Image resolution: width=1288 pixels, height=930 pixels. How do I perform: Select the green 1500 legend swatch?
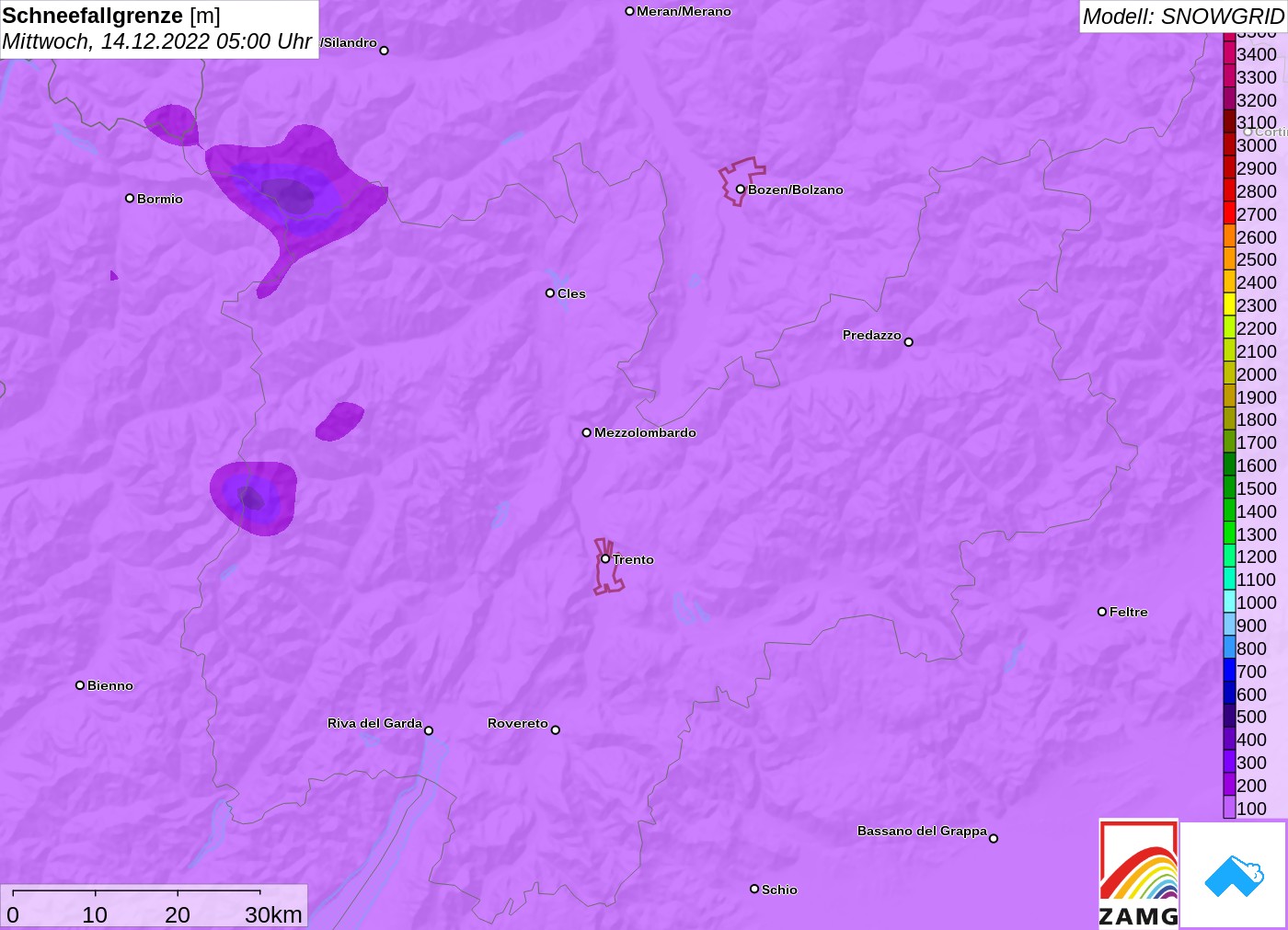(1229, 488)
